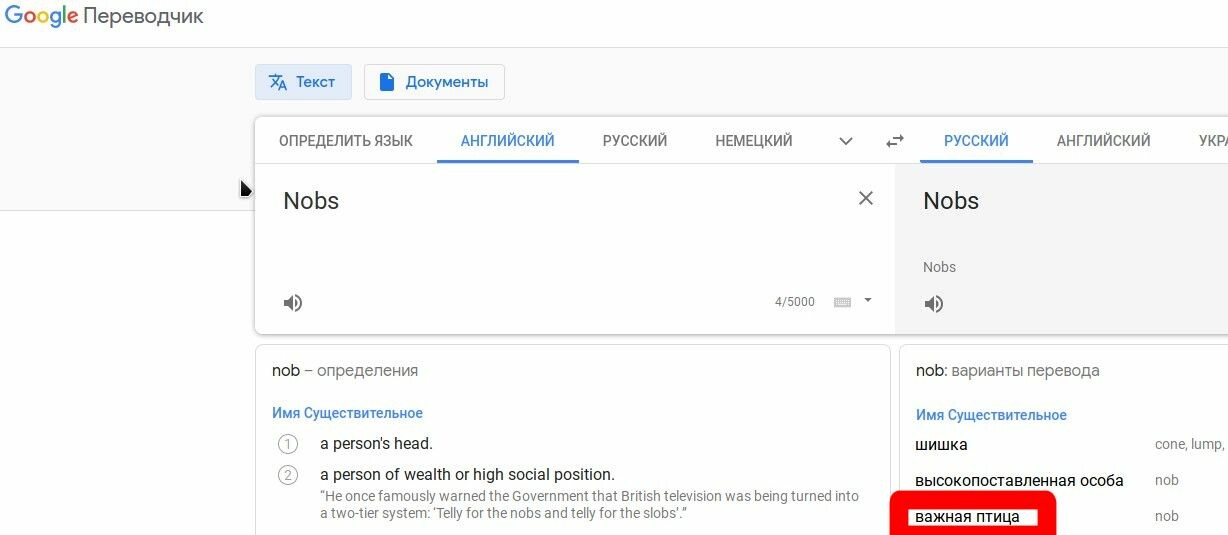This screenshot has height=535, width=1228.
Task: Expand keyboard input method options arrow
Action: click(x=868, y=300)
